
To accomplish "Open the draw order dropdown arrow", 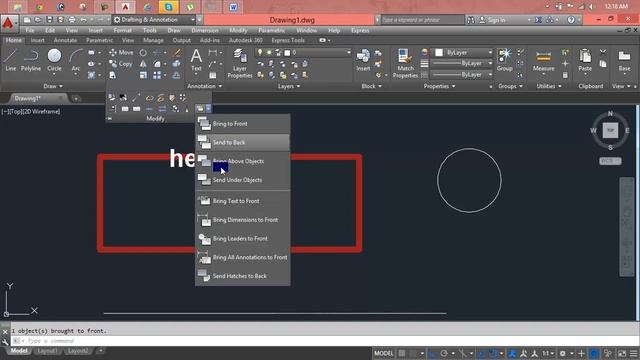I will click(209, 108).
